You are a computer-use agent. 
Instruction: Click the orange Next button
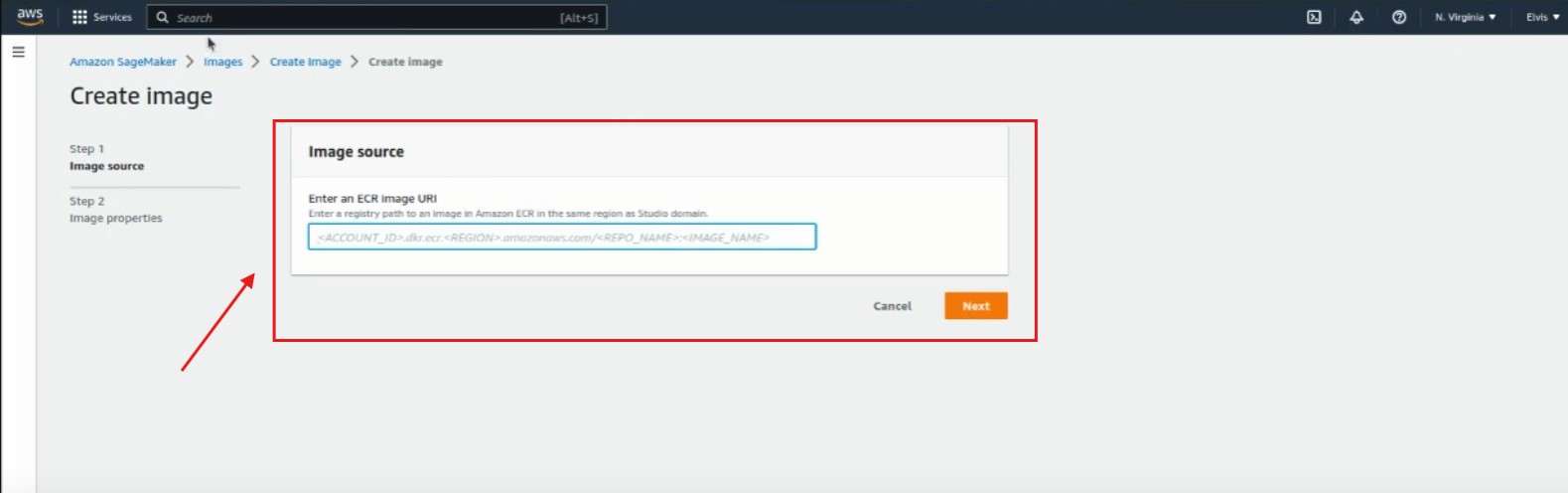[x=975, y=306]
